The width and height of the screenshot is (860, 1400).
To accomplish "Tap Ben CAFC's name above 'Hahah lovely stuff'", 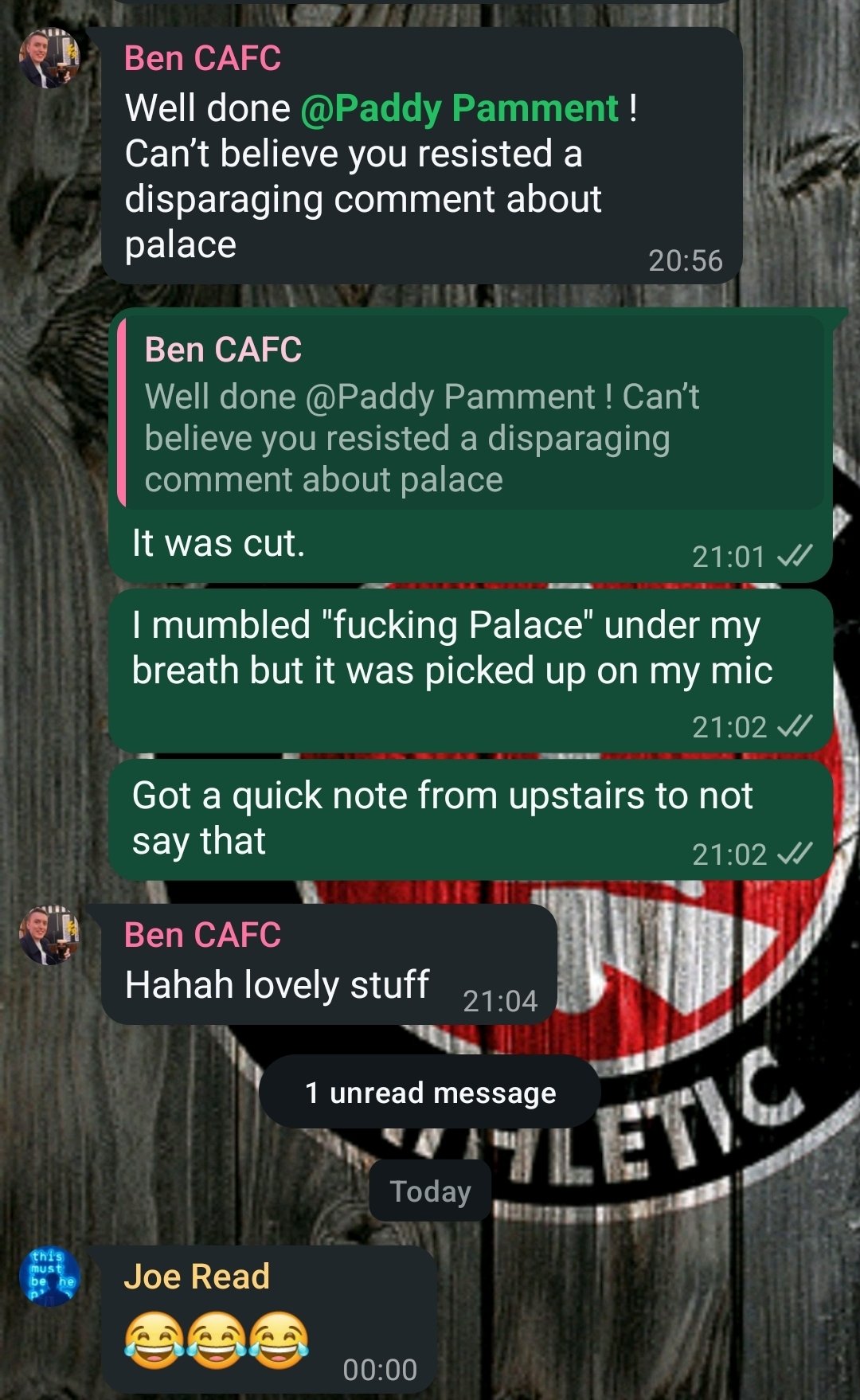I will (x=203, y=935).
